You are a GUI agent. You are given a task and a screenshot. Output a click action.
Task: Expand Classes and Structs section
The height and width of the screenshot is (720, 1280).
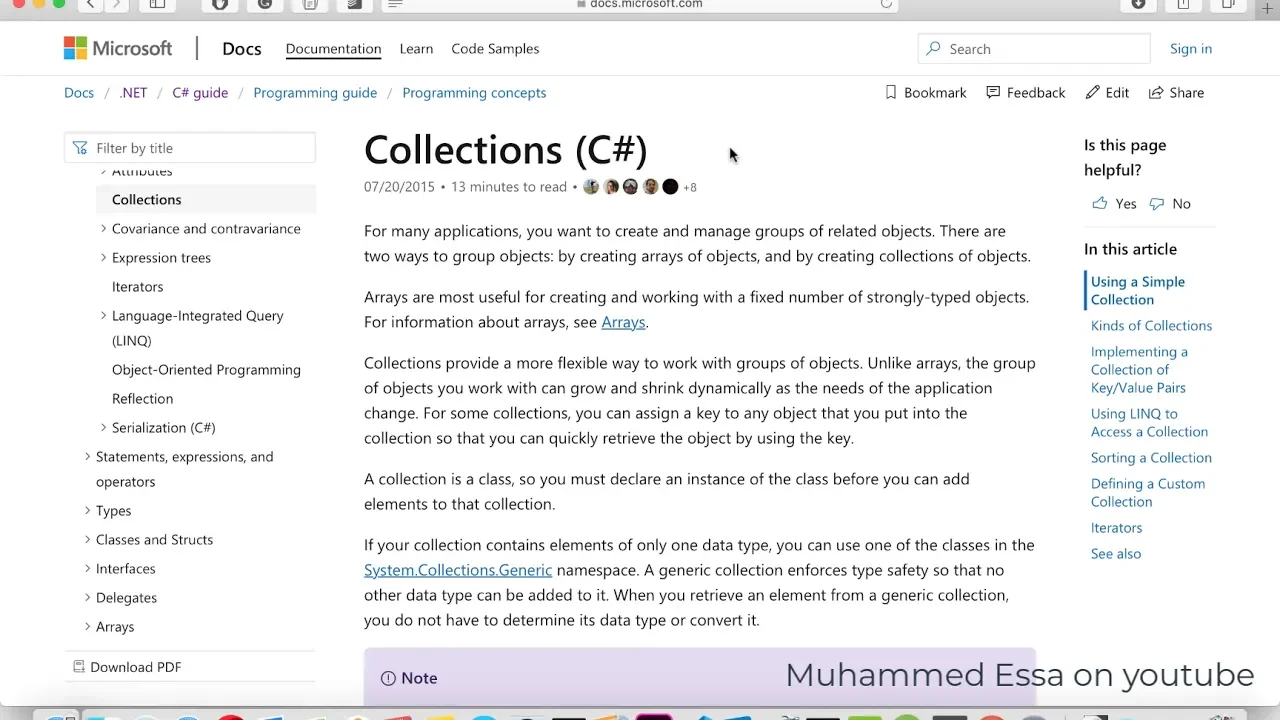(87, 540)
